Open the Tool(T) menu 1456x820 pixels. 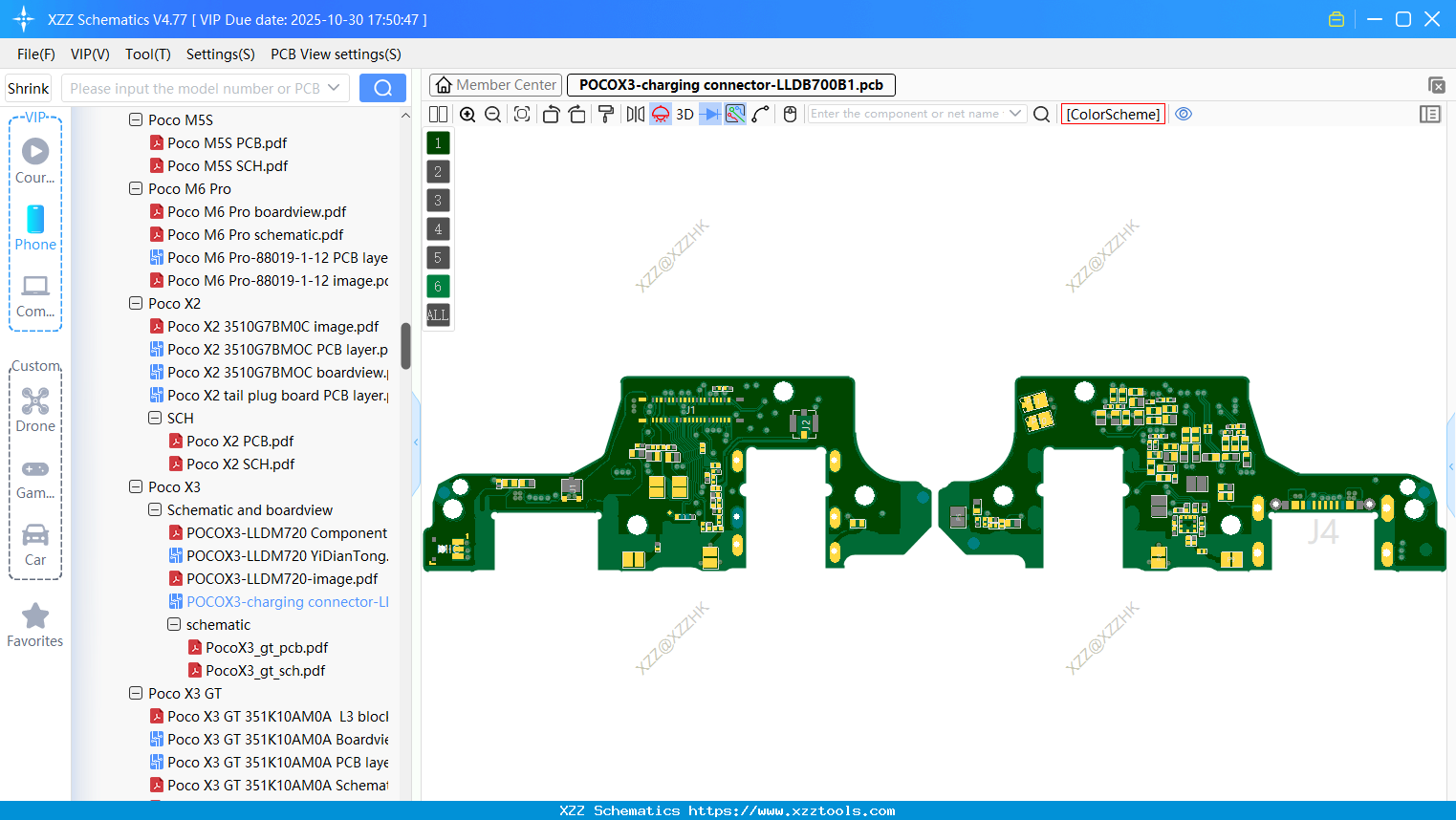[x=148, y=54]
